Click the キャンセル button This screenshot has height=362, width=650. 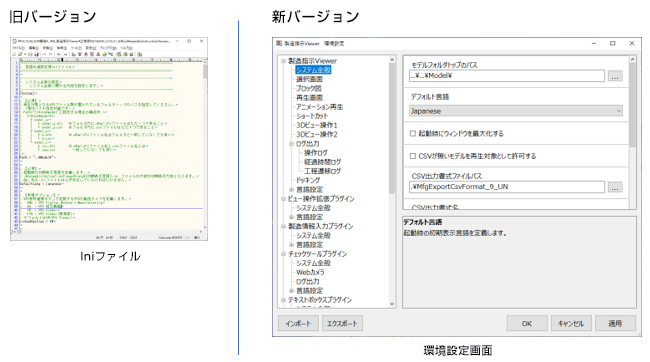(x=571, y=323)
